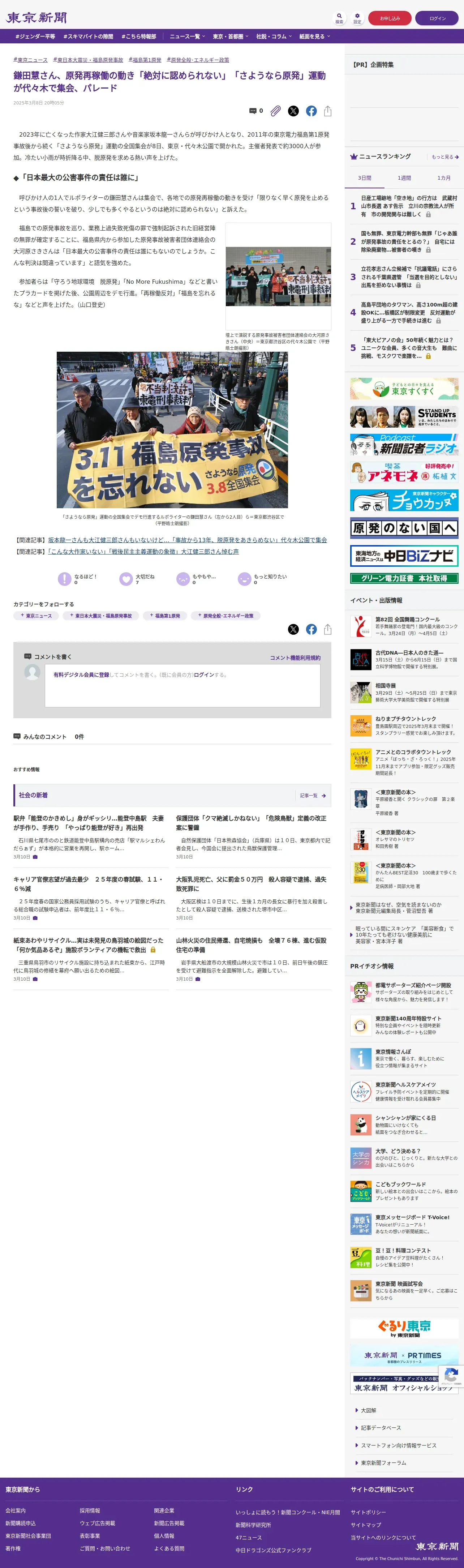Click the 記事一覧 link in 社会の新着
The image size is (464, 1568).
click(313, 796)
